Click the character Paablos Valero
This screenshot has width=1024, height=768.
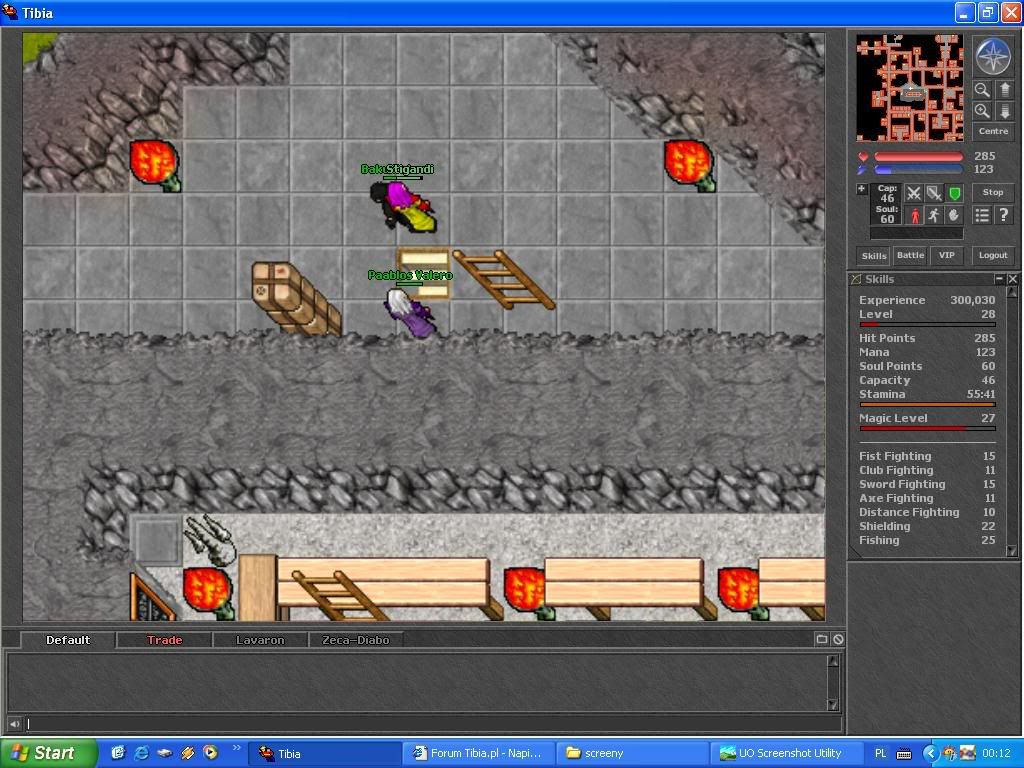[x=409, y=312]
